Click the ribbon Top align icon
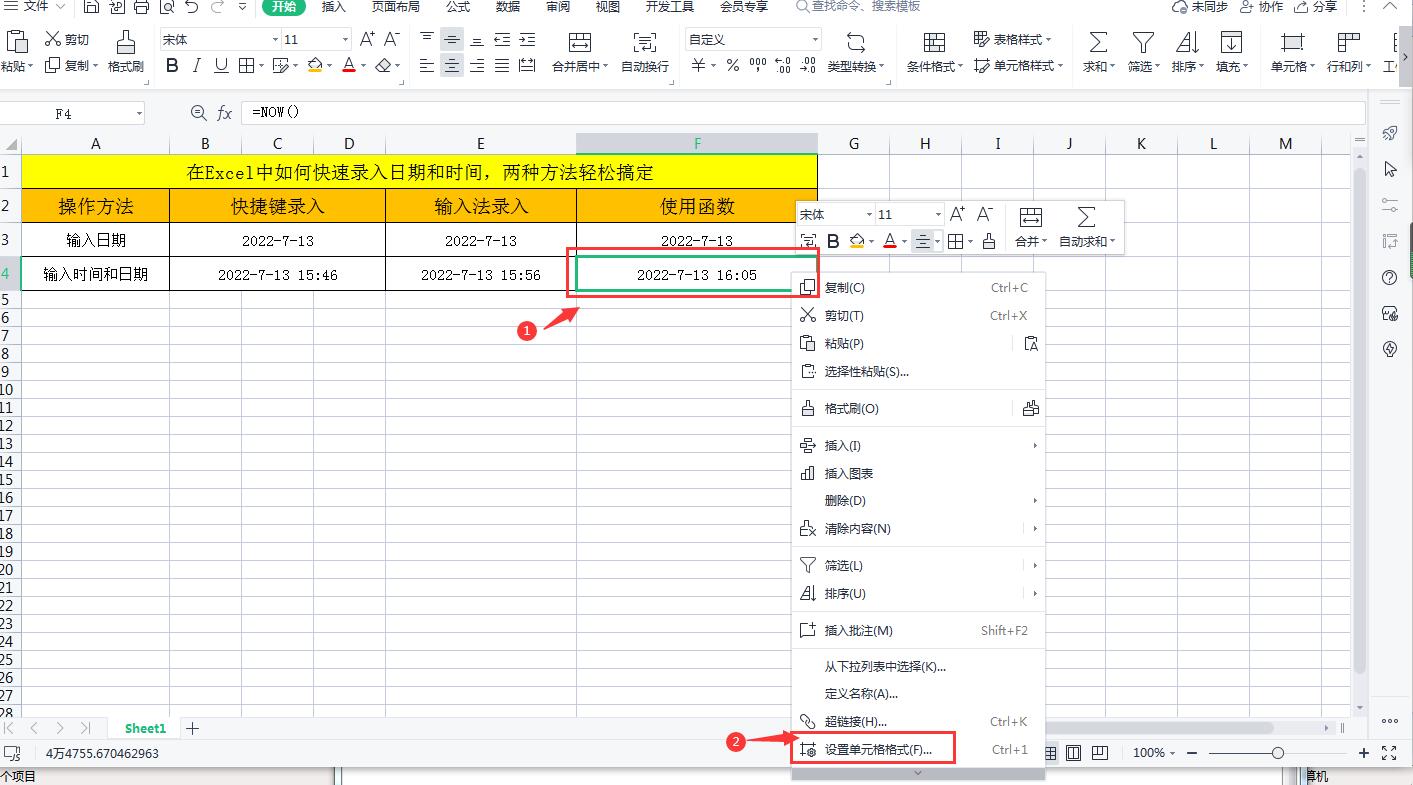The height and width of the screenshot is (785, 1413). tap(427, 39)
